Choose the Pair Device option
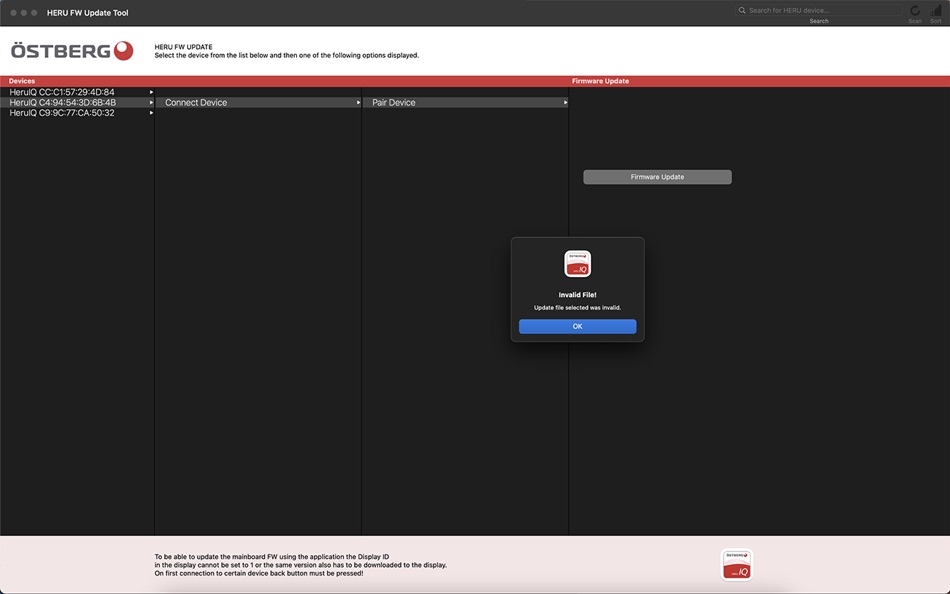Viewport: 950px width, 594px height. 465,102
